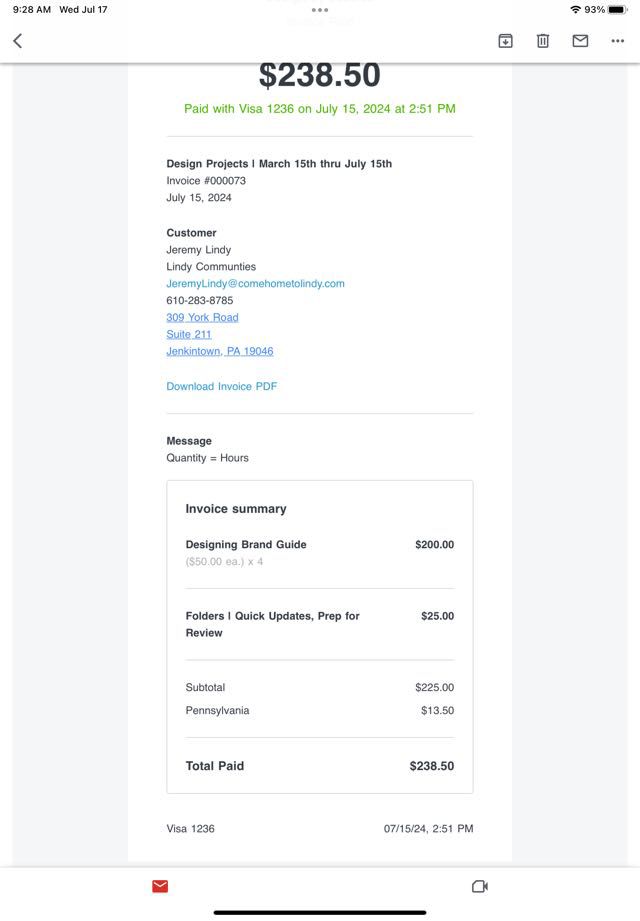Open Jenkintown, PA 19046 link
Viewport: 640px width, 921px height.
(219, 352)
